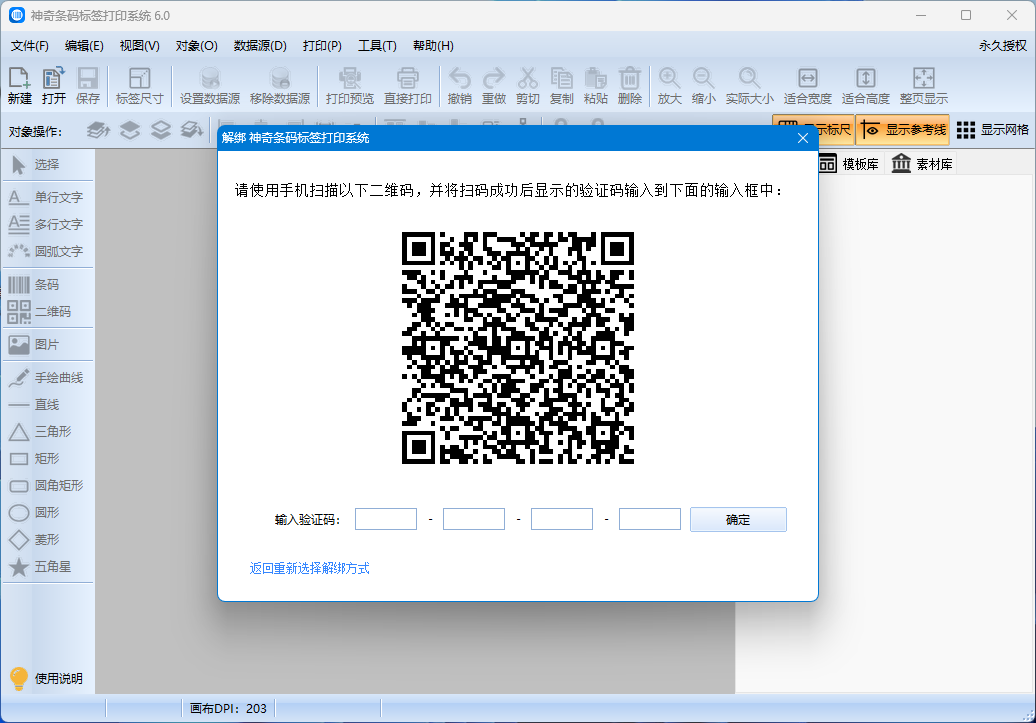Open the 视图(V) menu

tap(139, 46)
